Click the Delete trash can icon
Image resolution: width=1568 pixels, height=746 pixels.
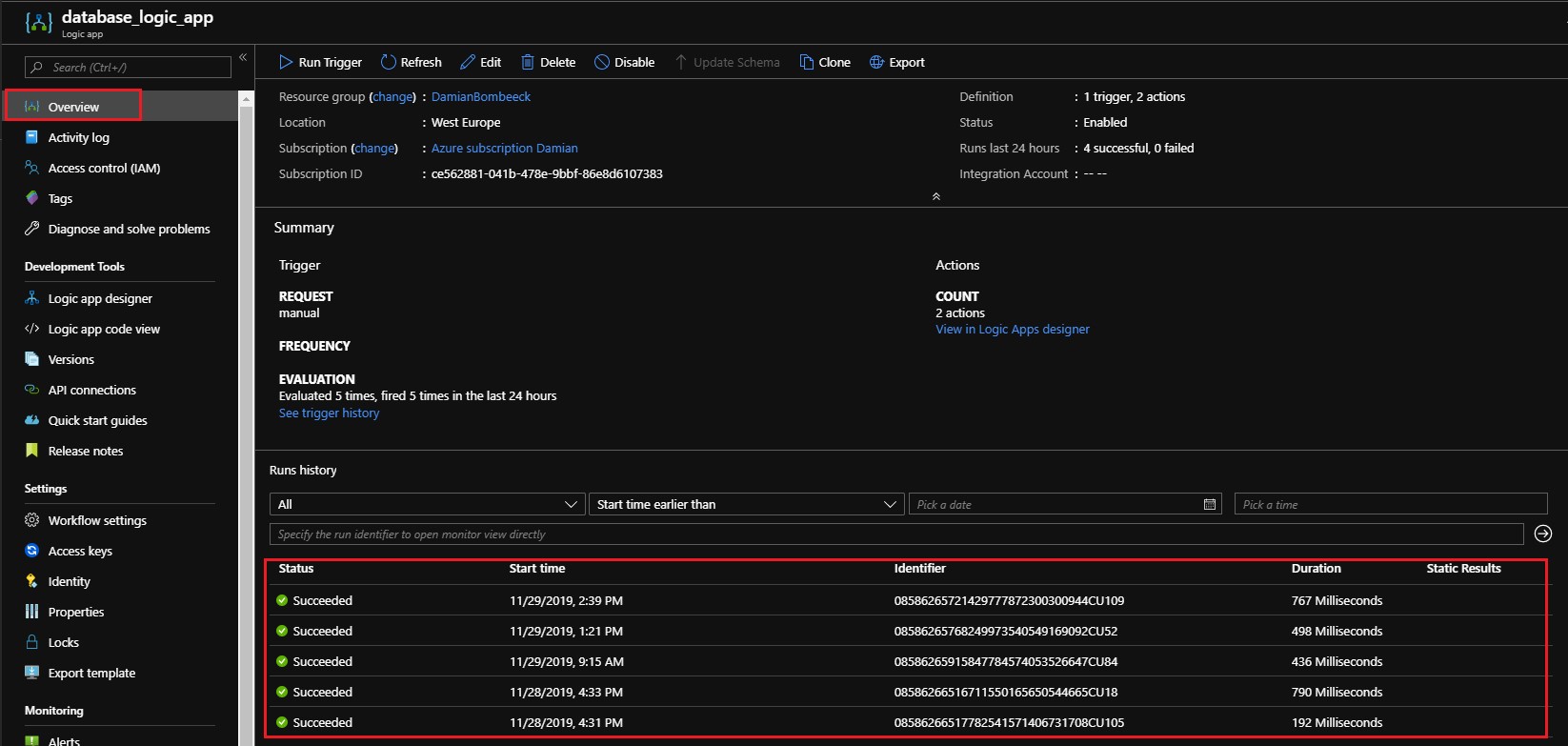point(527,62)
